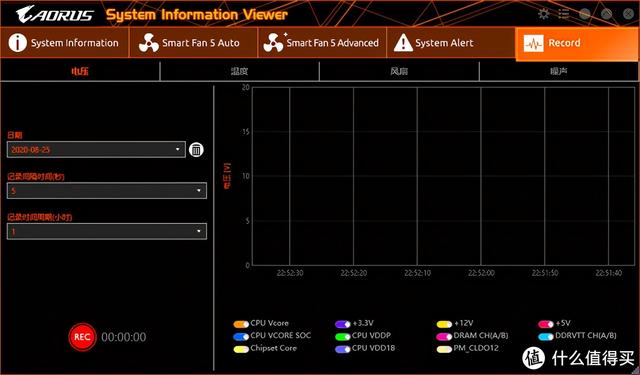
Task: Close the System Information Viewer window
Action: (629, 14)
